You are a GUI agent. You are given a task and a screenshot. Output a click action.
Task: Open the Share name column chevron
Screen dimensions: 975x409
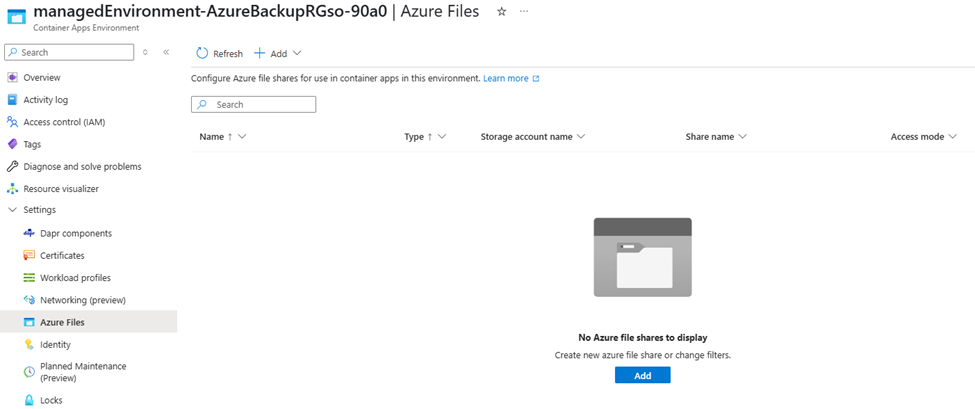click(x=742, y=137)
